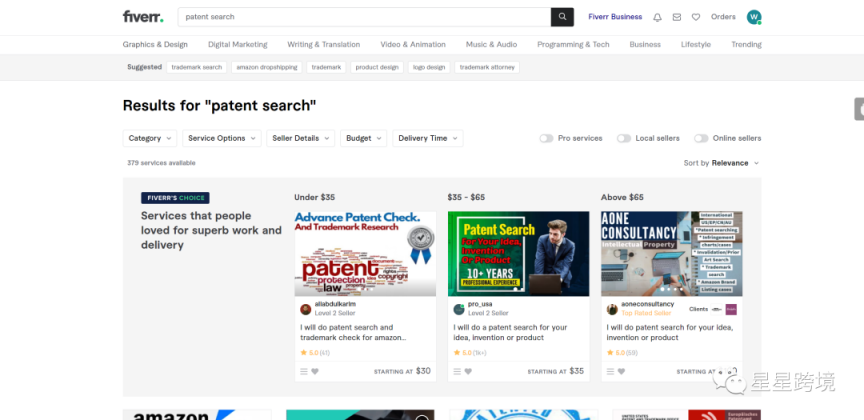
Task: Click seller name aoneconsultancy
Action: point(647,304)
